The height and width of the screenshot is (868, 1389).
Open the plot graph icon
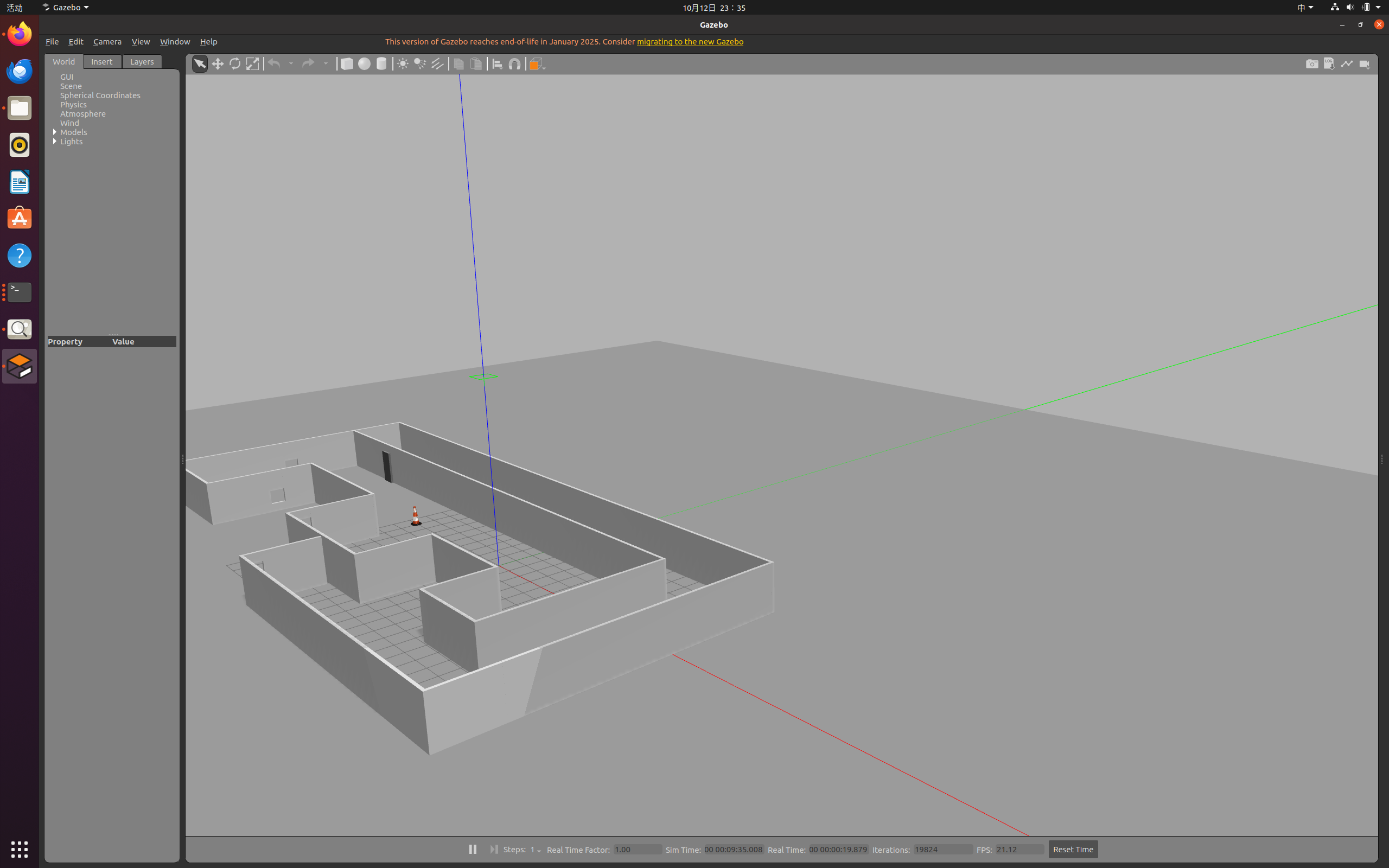(1347, 63)
